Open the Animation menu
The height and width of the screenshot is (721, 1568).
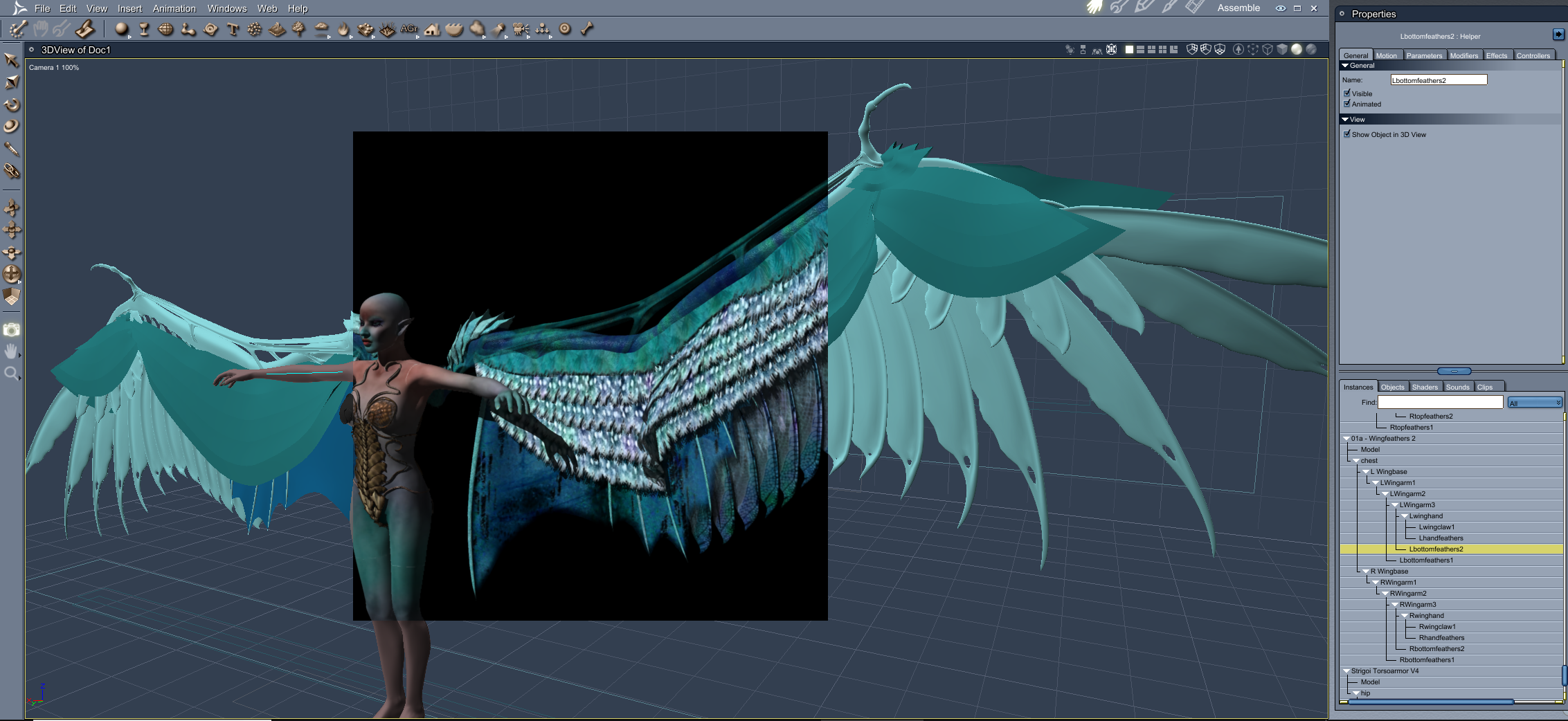pos(174,8)
